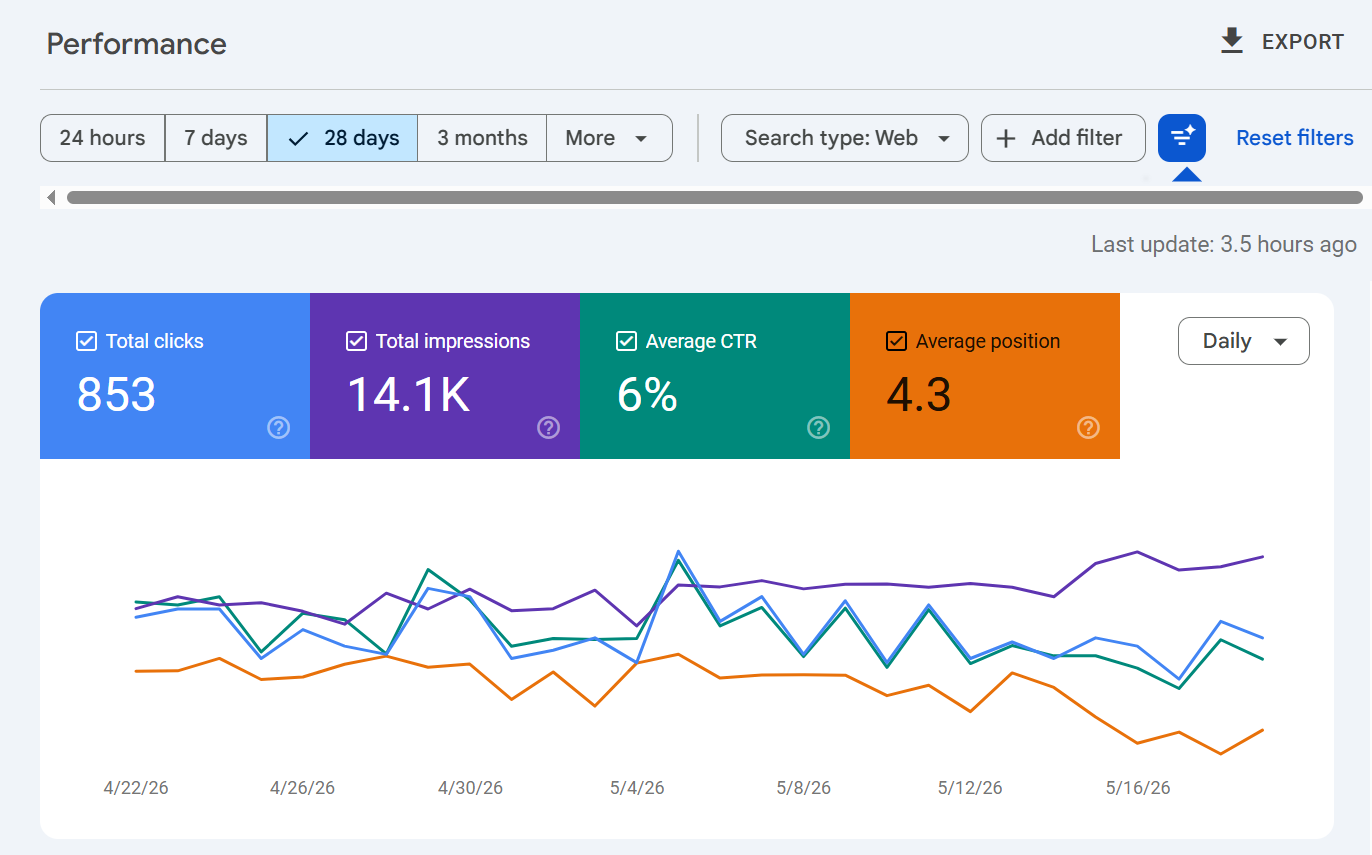Image resolution: width=1372 pixels, height=855 pixels.
Task: Click the 4/26/26 axis date label
Action: coord(302,788)
